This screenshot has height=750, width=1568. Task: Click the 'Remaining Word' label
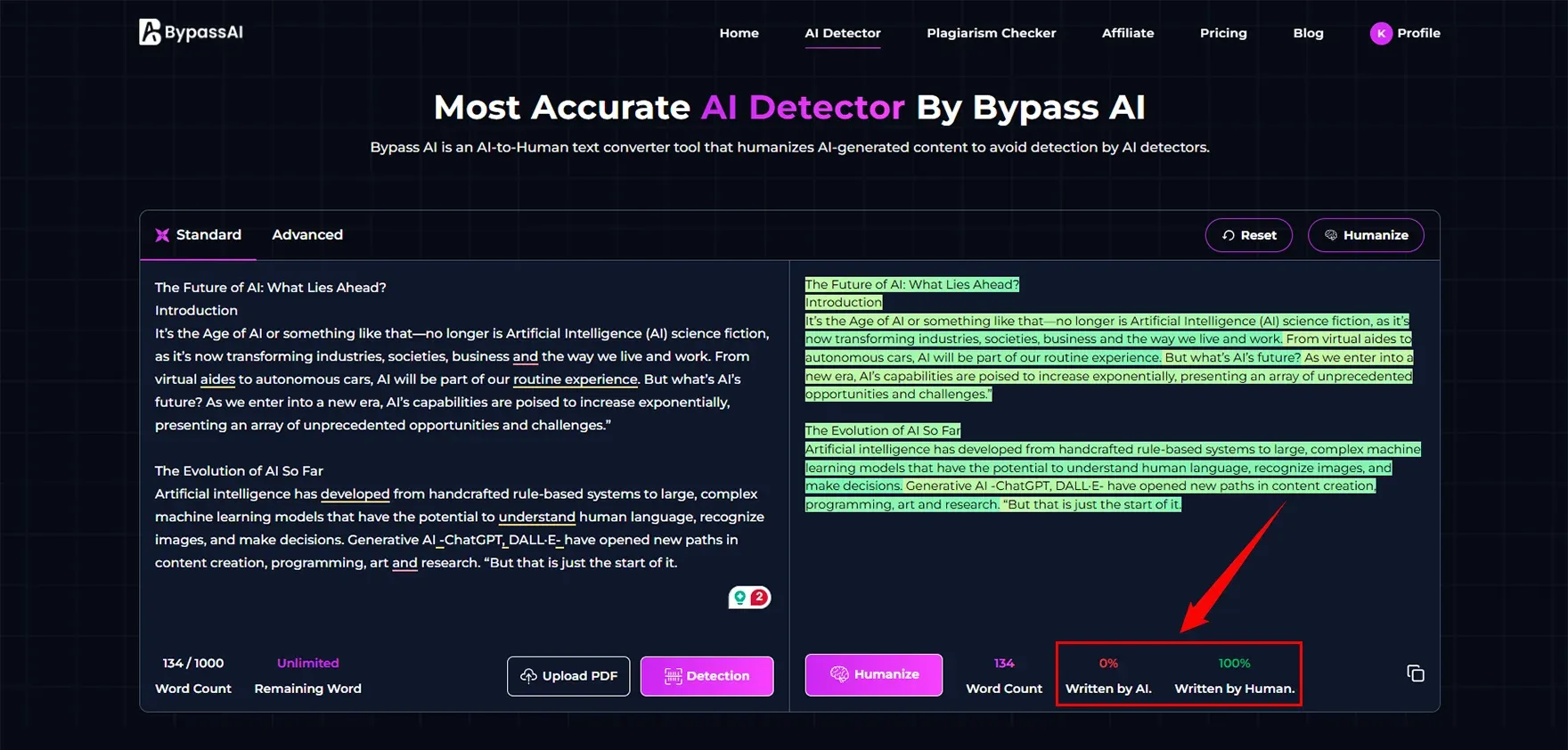307,689
